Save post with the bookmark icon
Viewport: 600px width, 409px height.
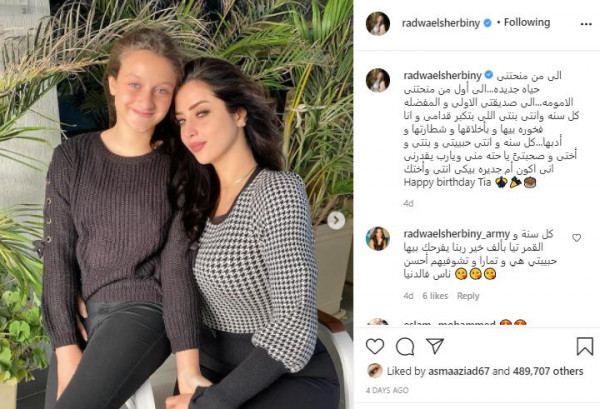pos(585,346)
